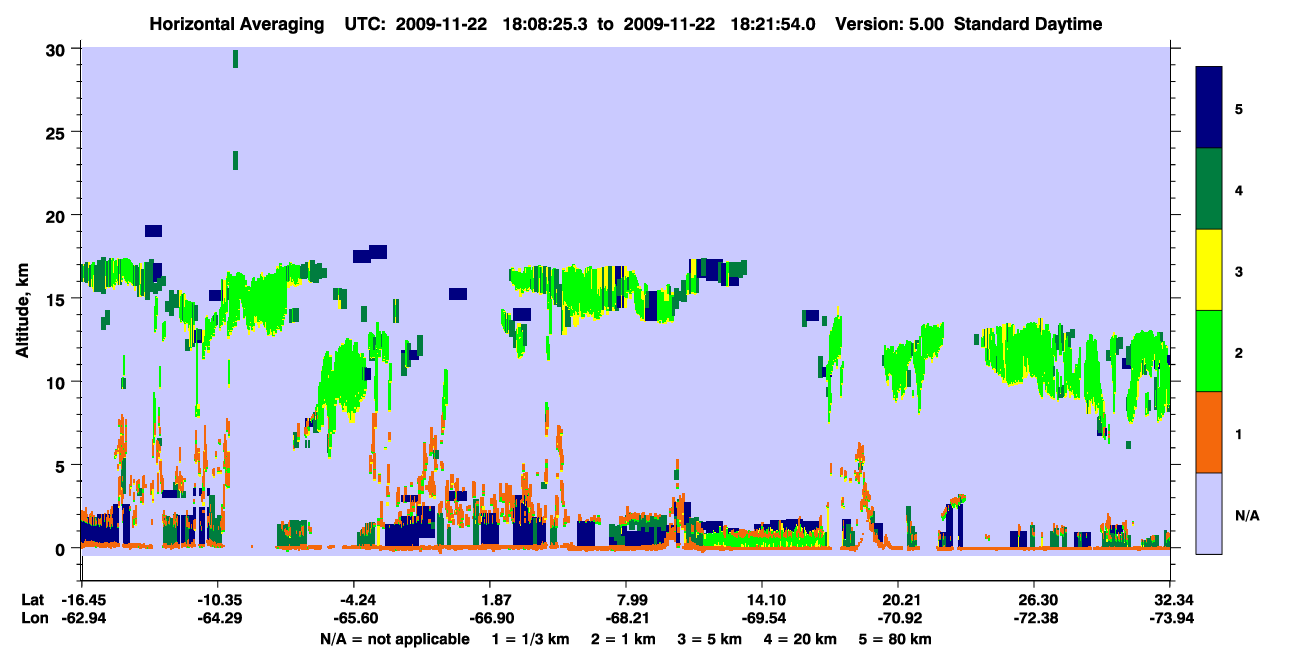Click latitude value -16.45

(81, 600)
